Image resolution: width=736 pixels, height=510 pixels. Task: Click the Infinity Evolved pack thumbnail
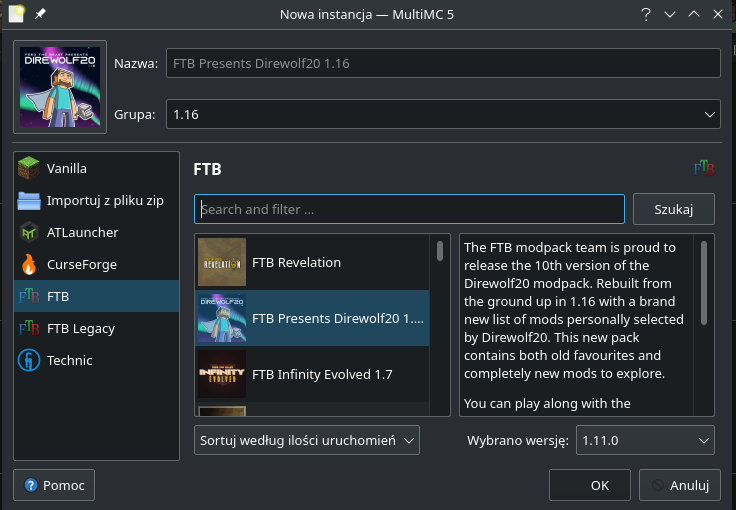(x=222, y=374)
